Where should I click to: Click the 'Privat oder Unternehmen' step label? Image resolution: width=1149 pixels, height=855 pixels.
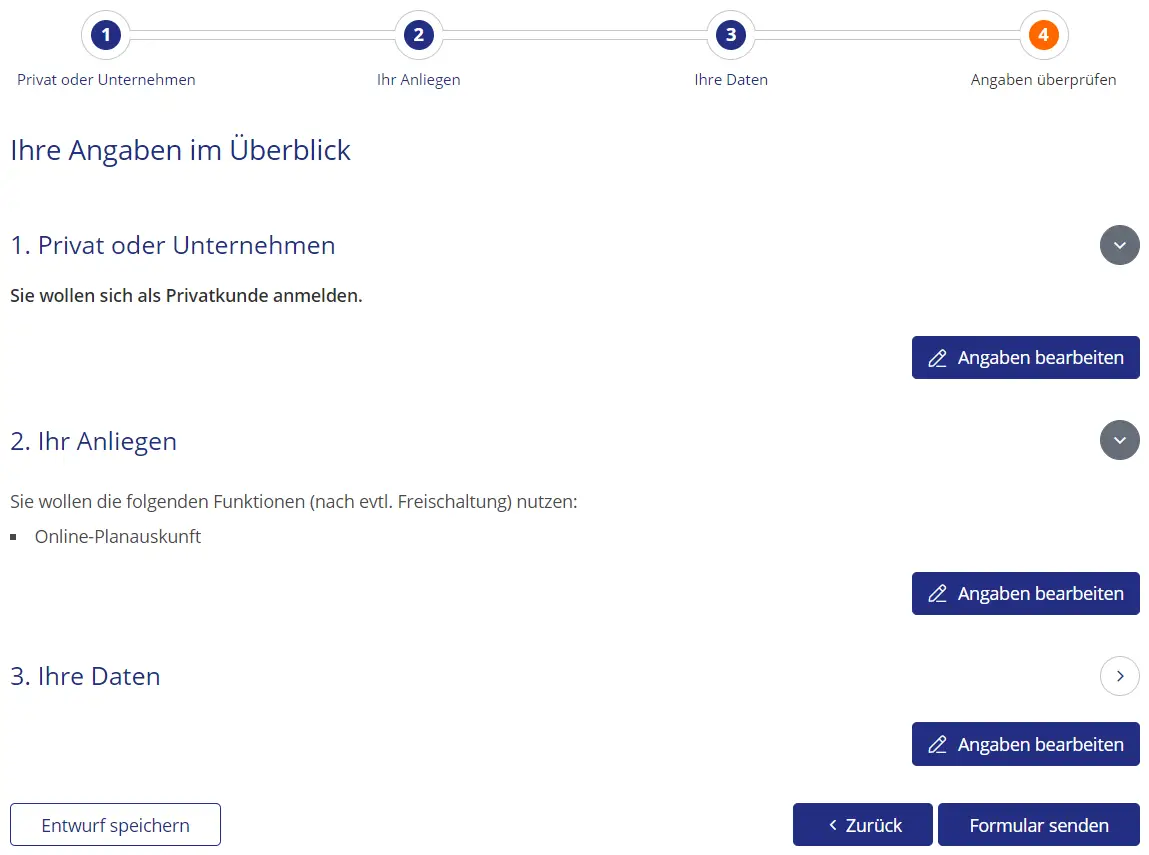click(106, 80)
